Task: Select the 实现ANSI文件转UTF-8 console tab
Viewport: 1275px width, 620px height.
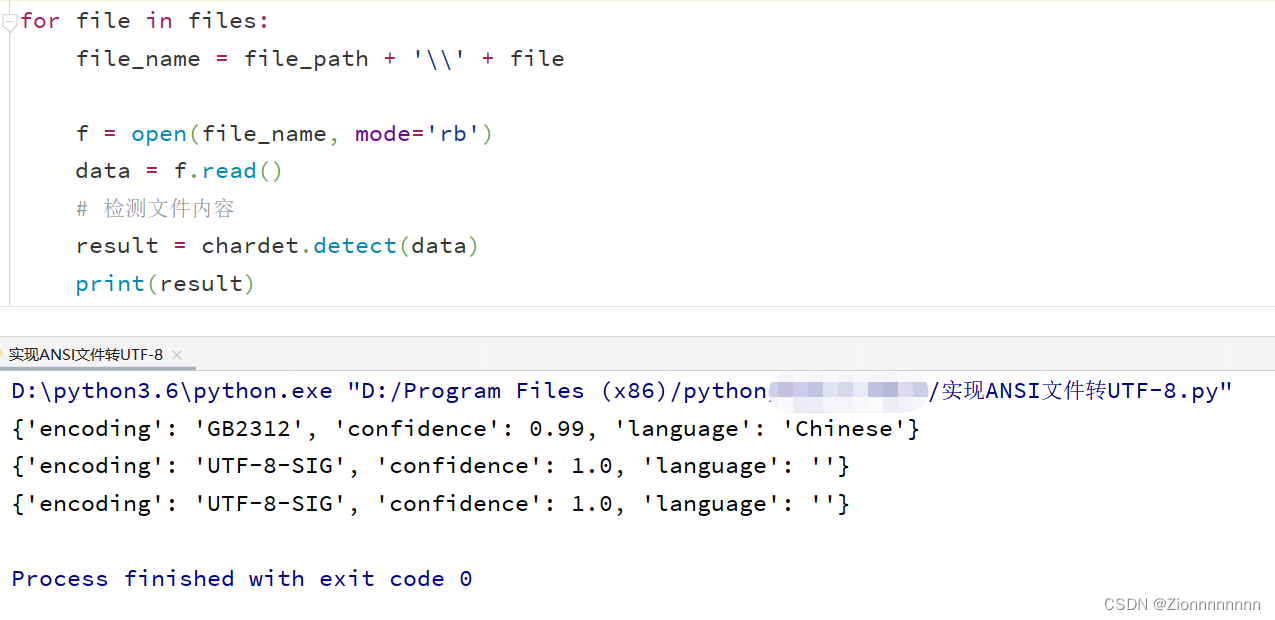Action: (85, 355)
